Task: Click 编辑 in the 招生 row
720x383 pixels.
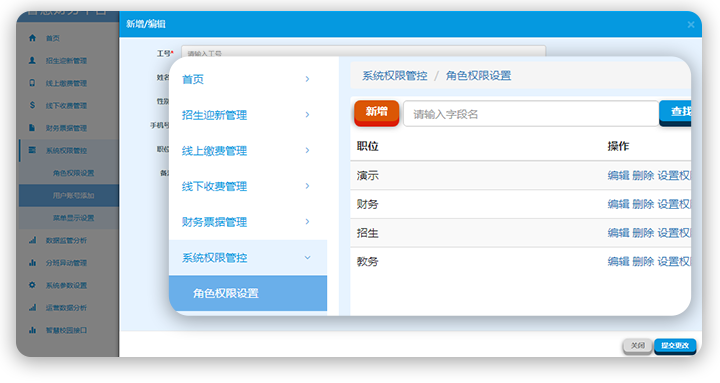Action: tap(618, 233)
